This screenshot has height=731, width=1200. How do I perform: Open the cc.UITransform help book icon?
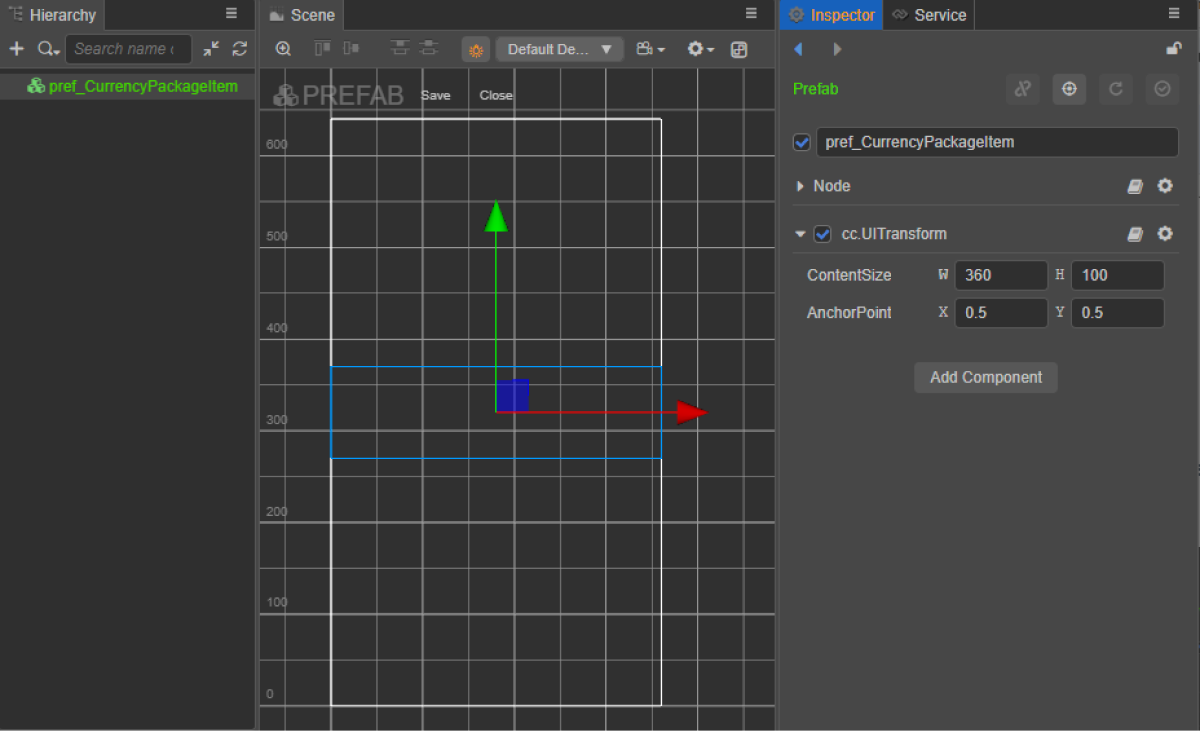point(1135,234)
